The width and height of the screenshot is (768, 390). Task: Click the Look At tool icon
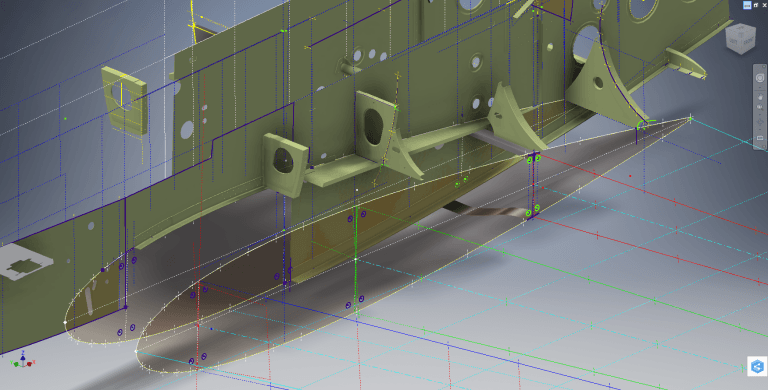[760, 138]
